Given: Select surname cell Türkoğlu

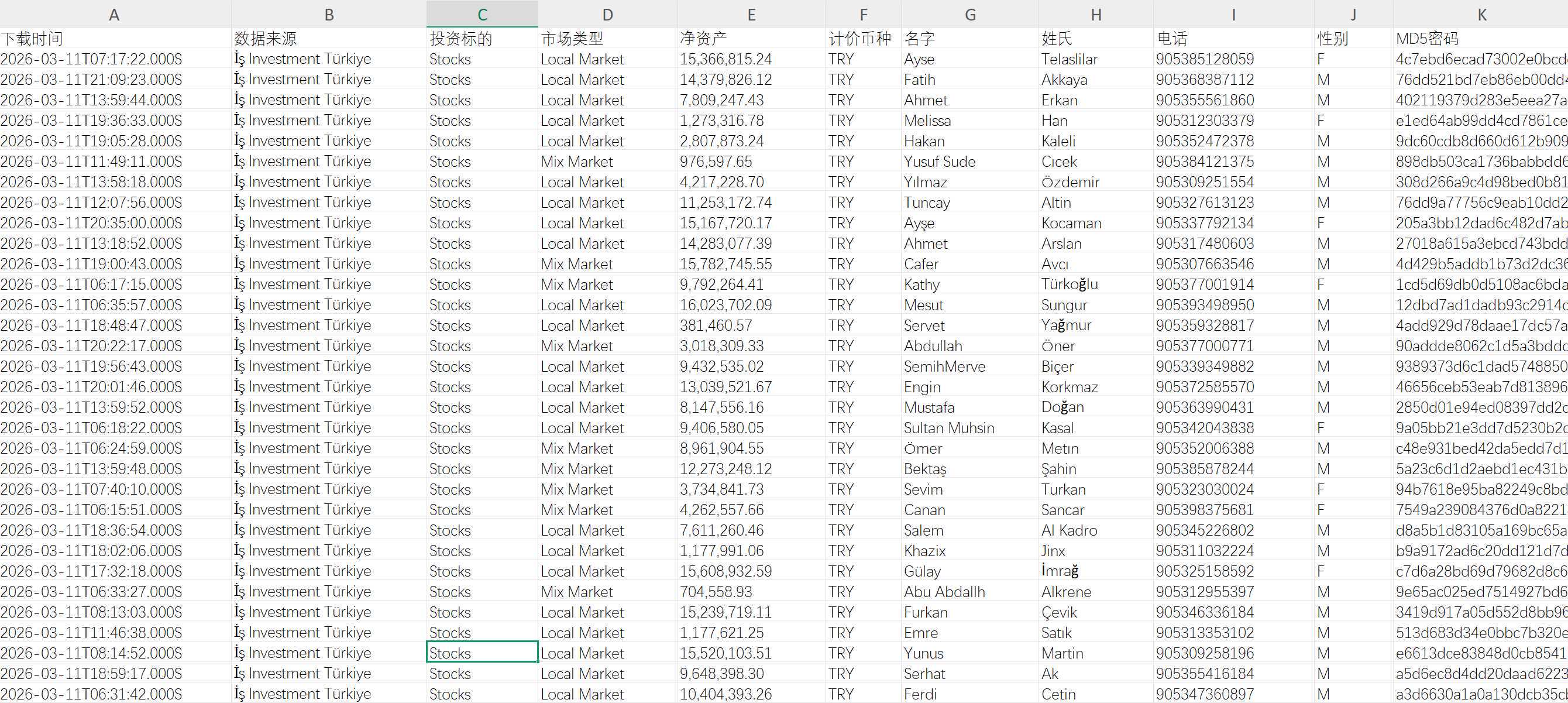Looking at the screenshot, I should 1096,284.
